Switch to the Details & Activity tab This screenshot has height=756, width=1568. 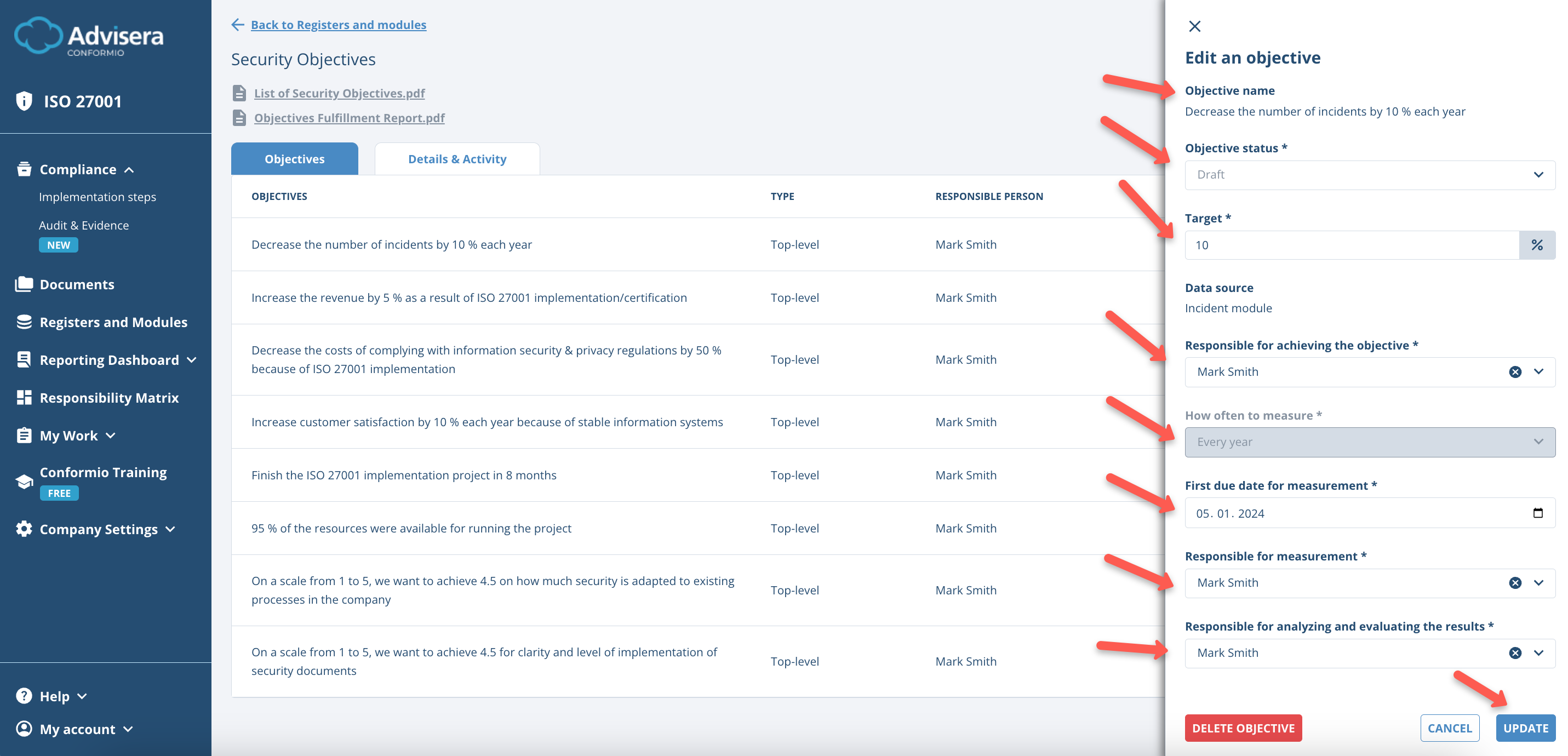[457, 158]
